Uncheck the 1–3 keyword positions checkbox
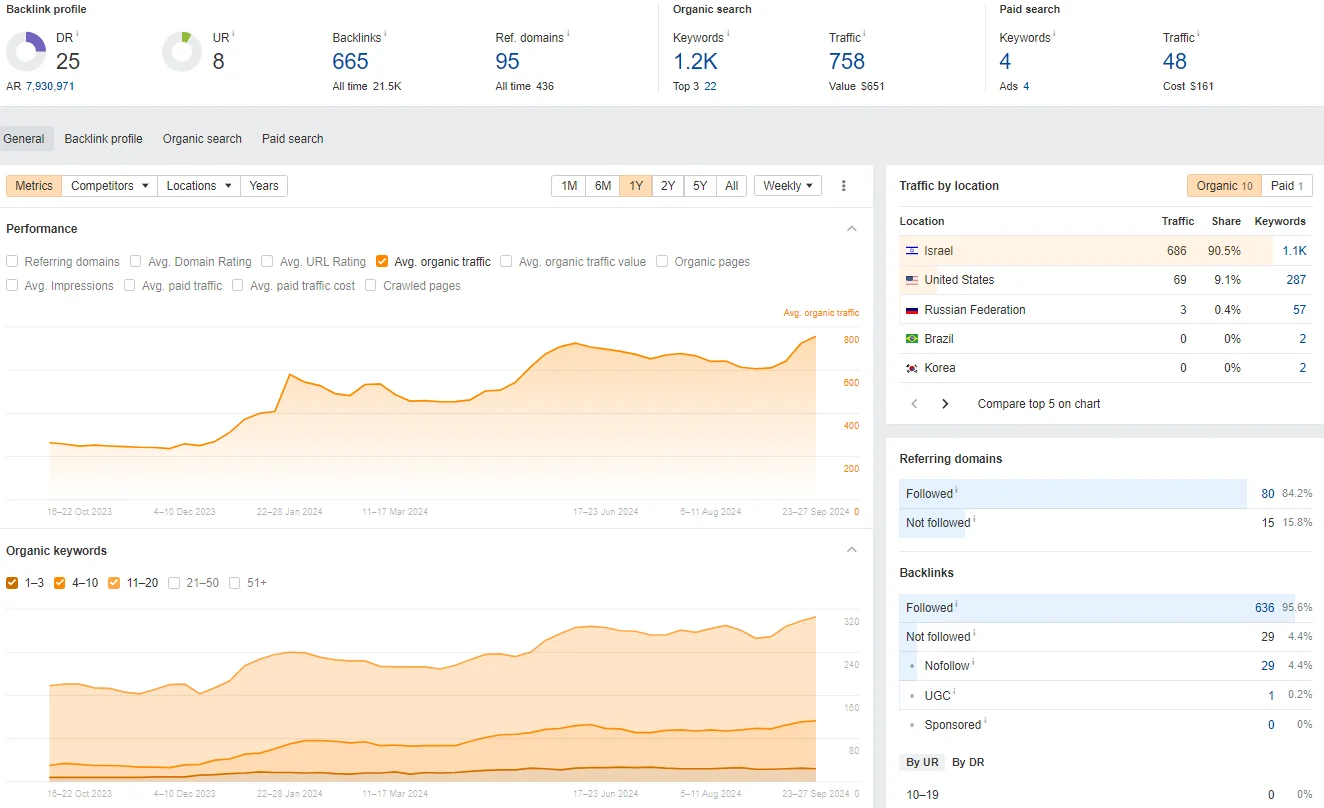Image resolution: width=1324 pixels, height=808 pixels. click(x=12, y=583)
